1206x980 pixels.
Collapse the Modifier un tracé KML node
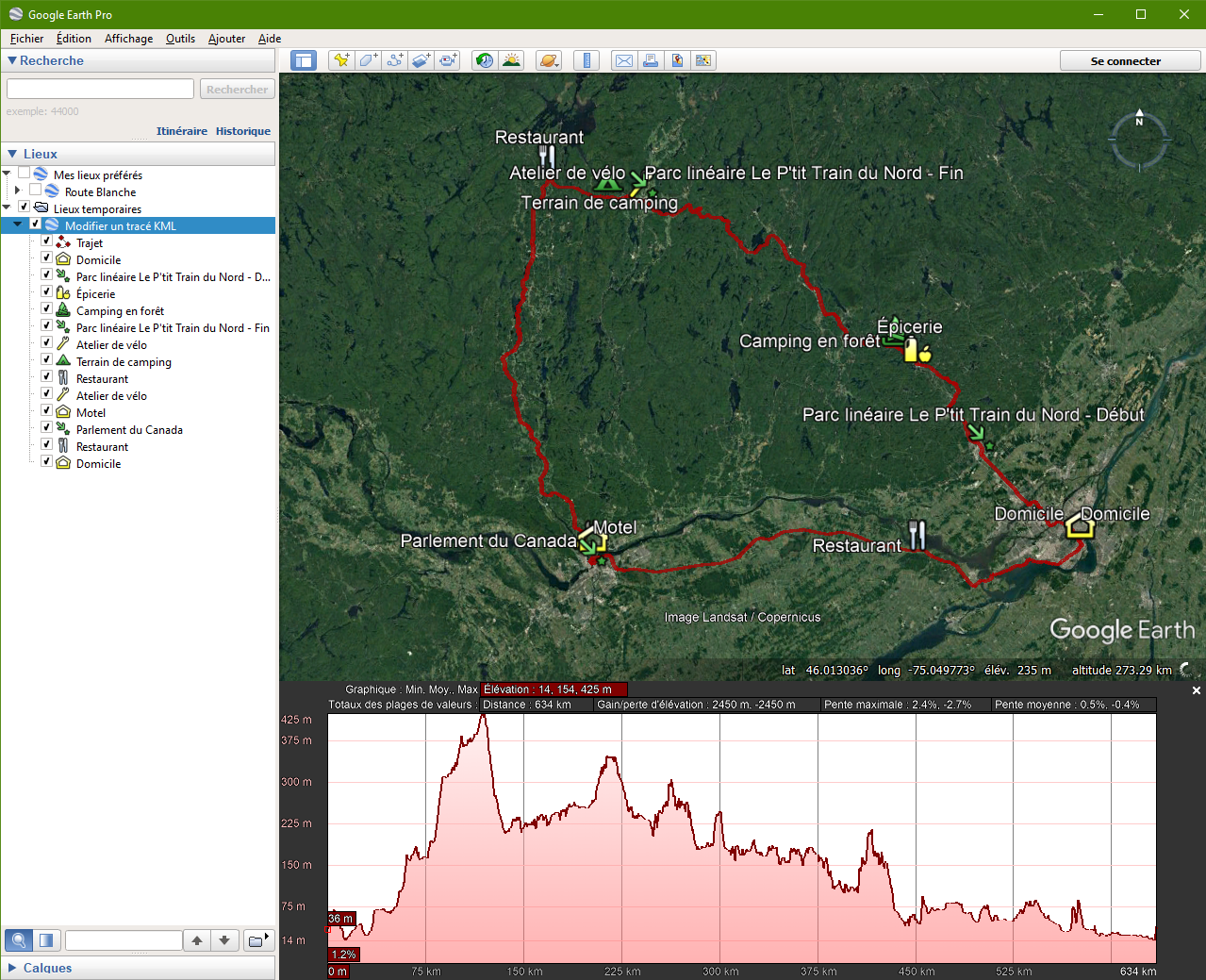[18, 224]
